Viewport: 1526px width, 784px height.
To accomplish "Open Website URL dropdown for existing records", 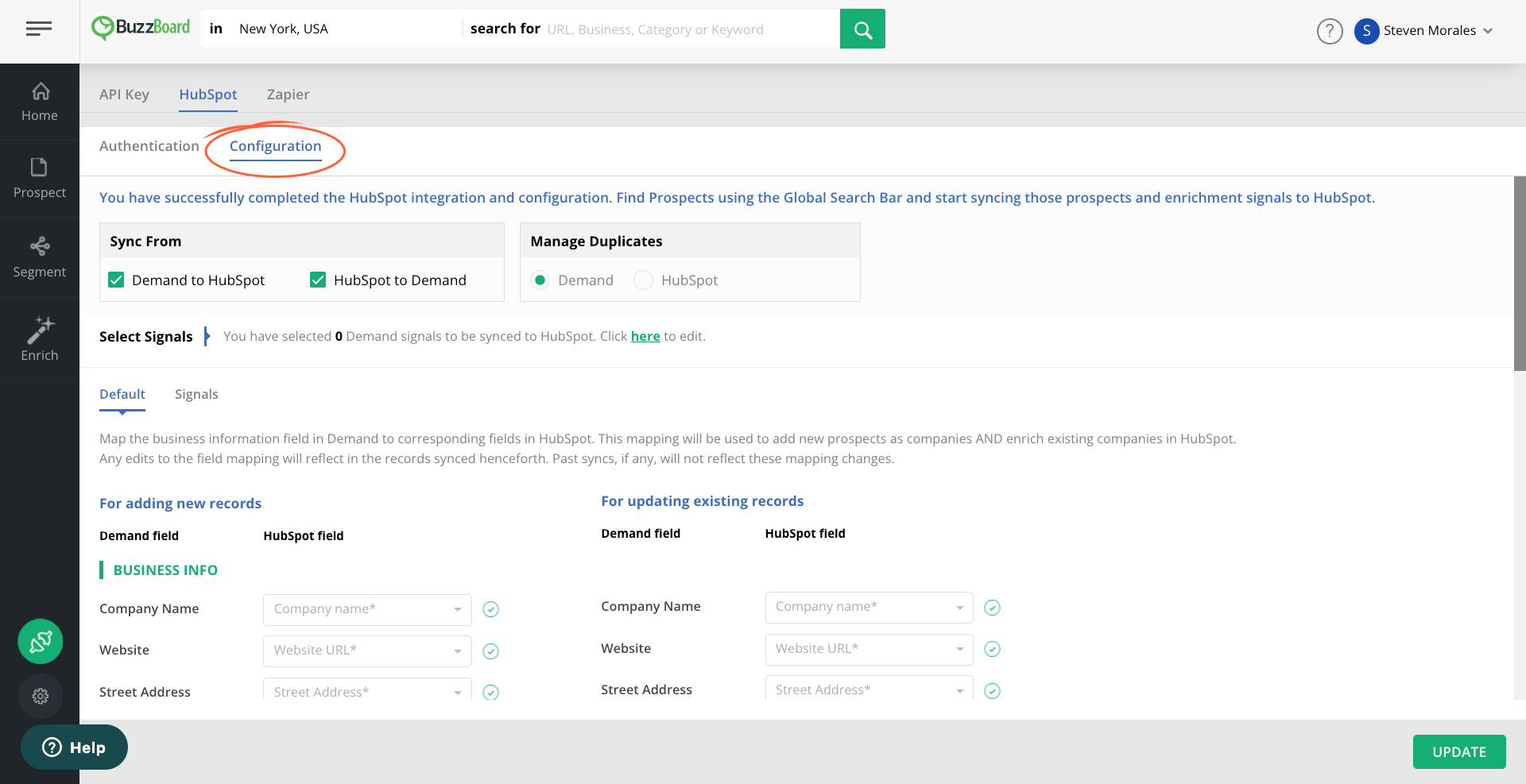I will coord(869,649).
